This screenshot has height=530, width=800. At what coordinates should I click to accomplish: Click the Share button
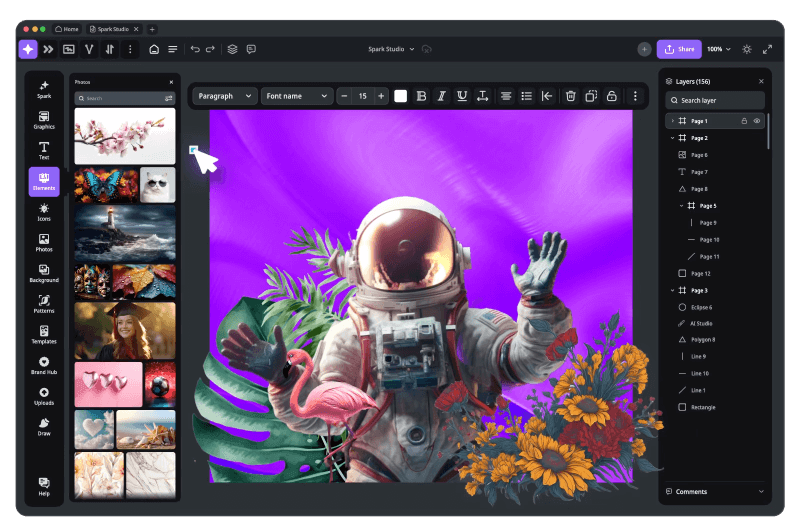tap(679, 49)
